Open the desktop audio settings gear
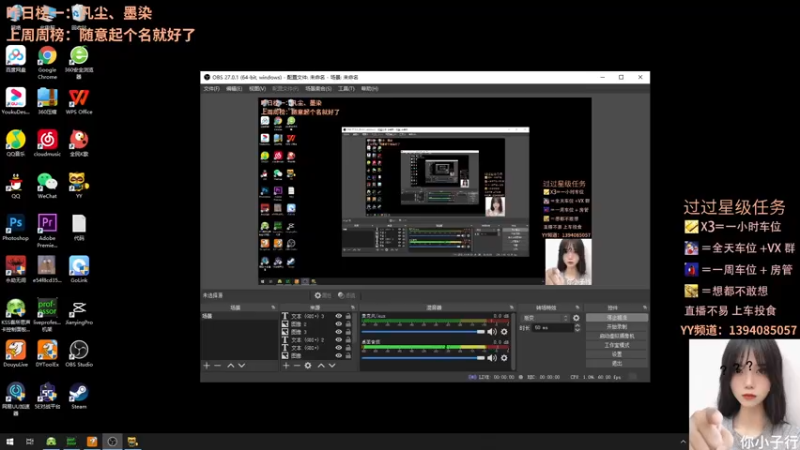The height and width of the screenshot is (450, 800). click(504, 358)
